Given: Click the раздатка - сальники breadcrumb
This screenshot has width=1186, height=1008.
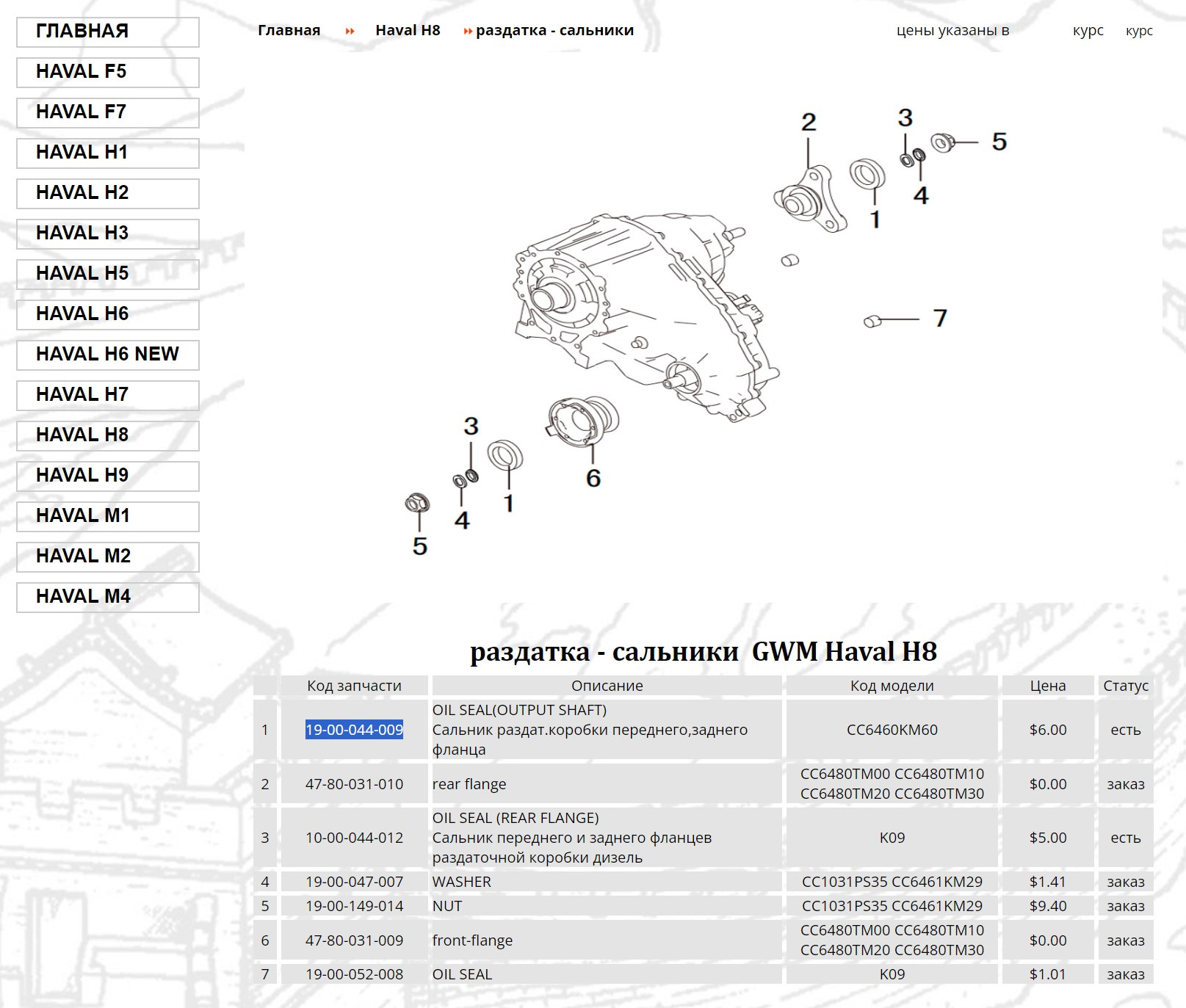Looking at the screenshot, I should (554, 30).
